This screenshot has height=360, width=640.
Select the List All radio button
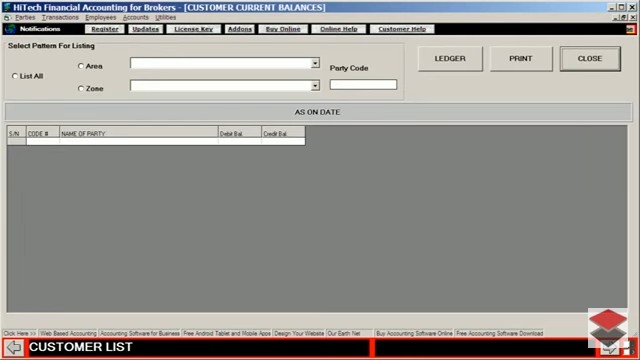(15, 76)
